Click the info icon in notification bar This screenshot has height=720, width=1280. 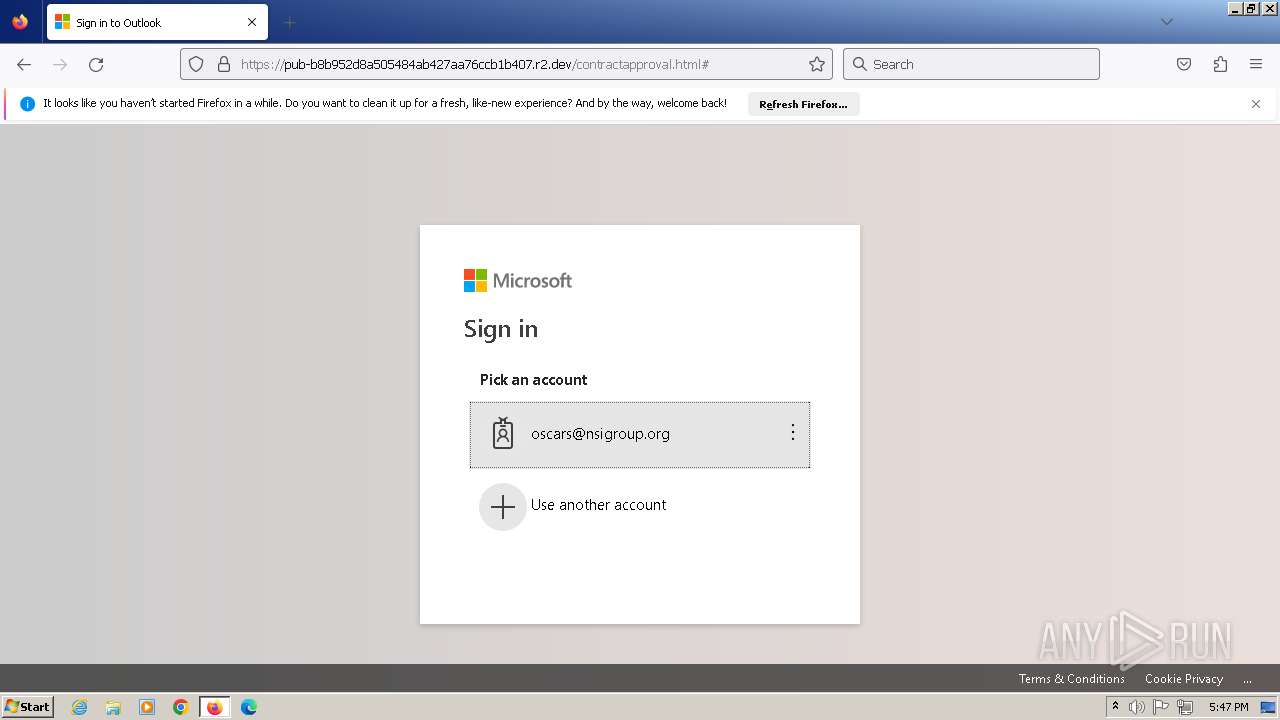(x=28, y=104)
